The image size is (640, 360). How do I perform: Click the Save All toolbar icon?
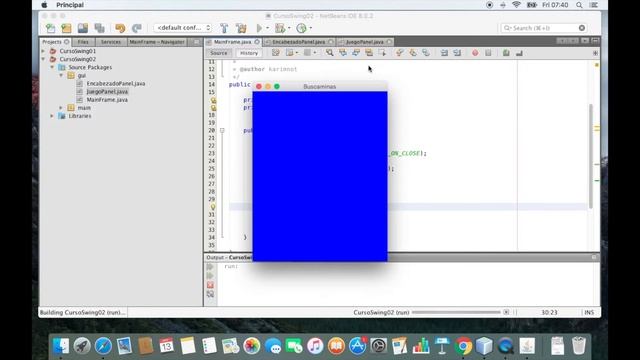point(100,28)
